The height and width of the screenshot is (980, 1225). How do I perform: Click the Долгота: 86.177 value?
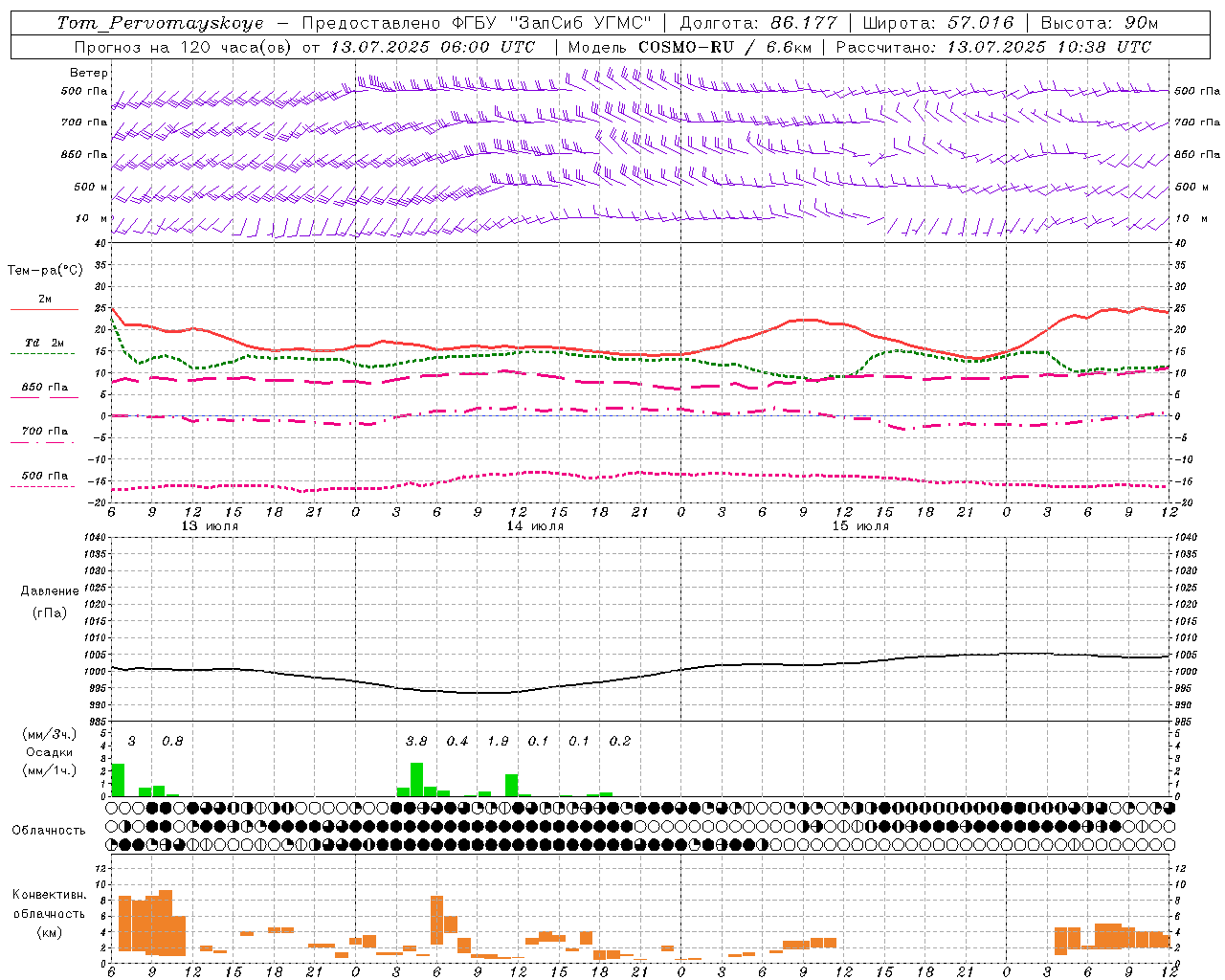(758, 23)
